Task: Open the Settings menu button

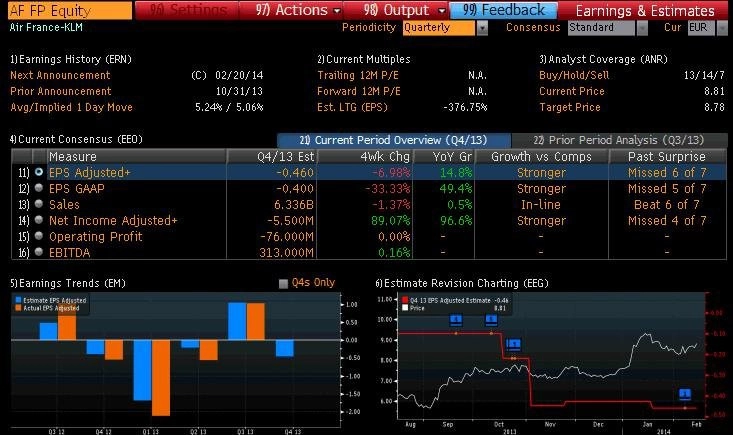Action: click(x=187, y=10)
